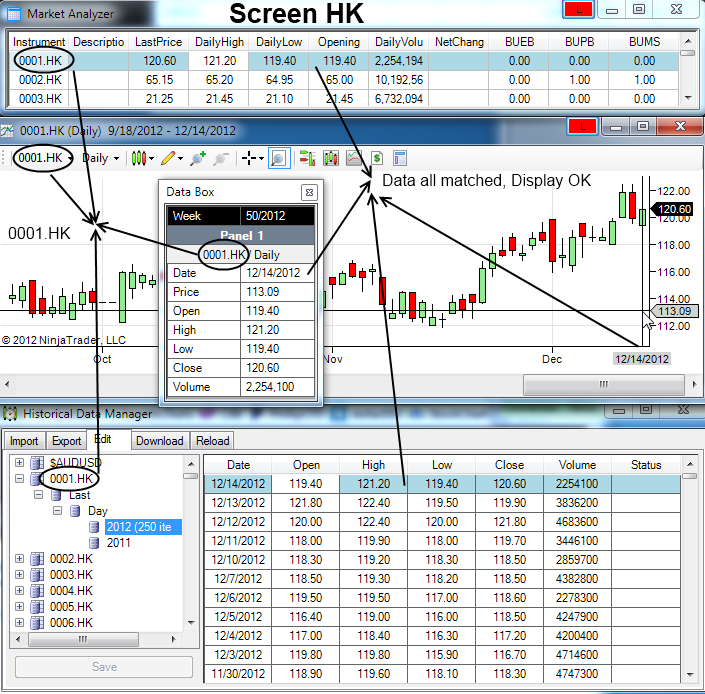Click the Volume column header in data grid
This screenshot has width=705, height=694.
click(577, 465)
